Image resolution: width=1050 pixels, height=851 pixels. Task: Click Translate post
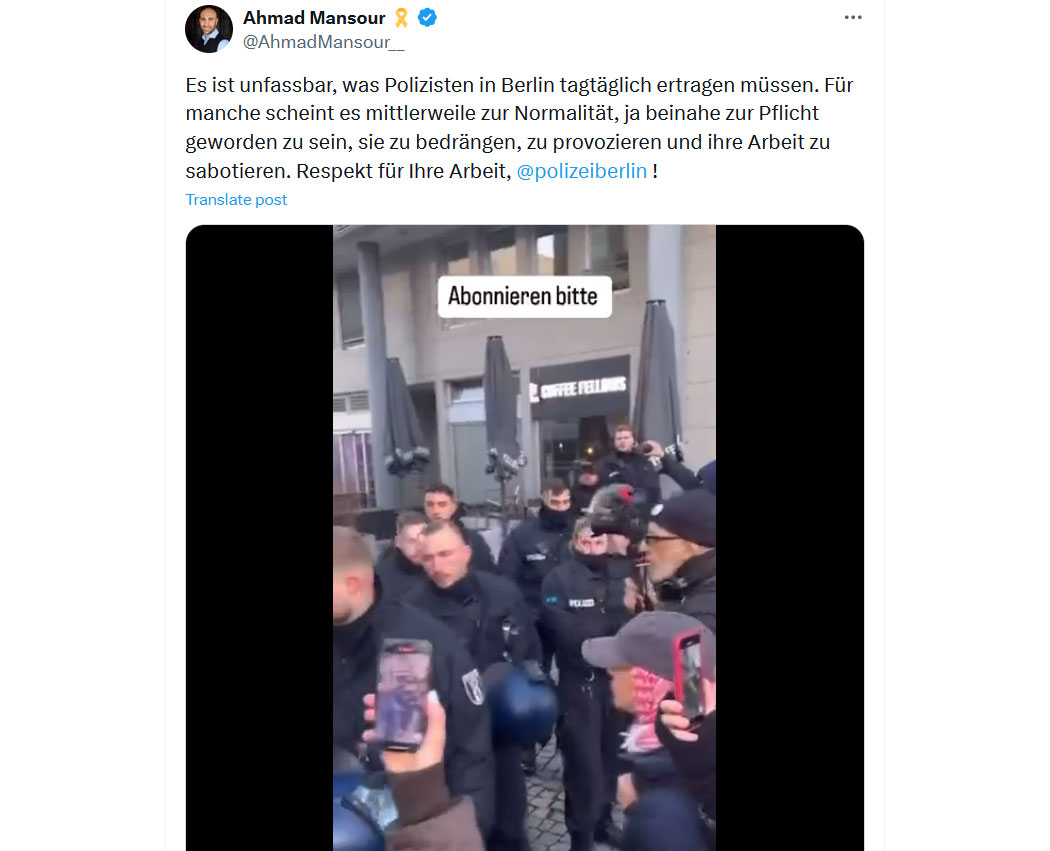pos(236,200)
